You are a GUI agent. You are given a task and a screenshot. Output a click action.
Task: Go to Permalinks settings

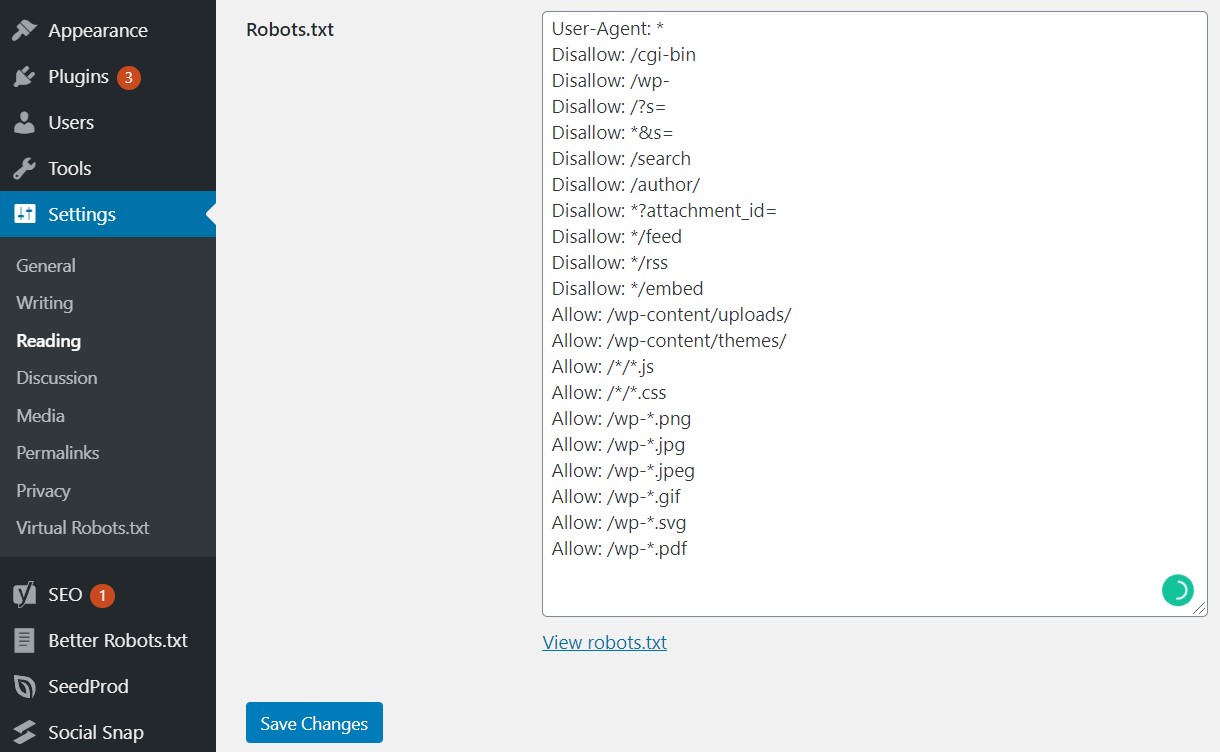57,452
